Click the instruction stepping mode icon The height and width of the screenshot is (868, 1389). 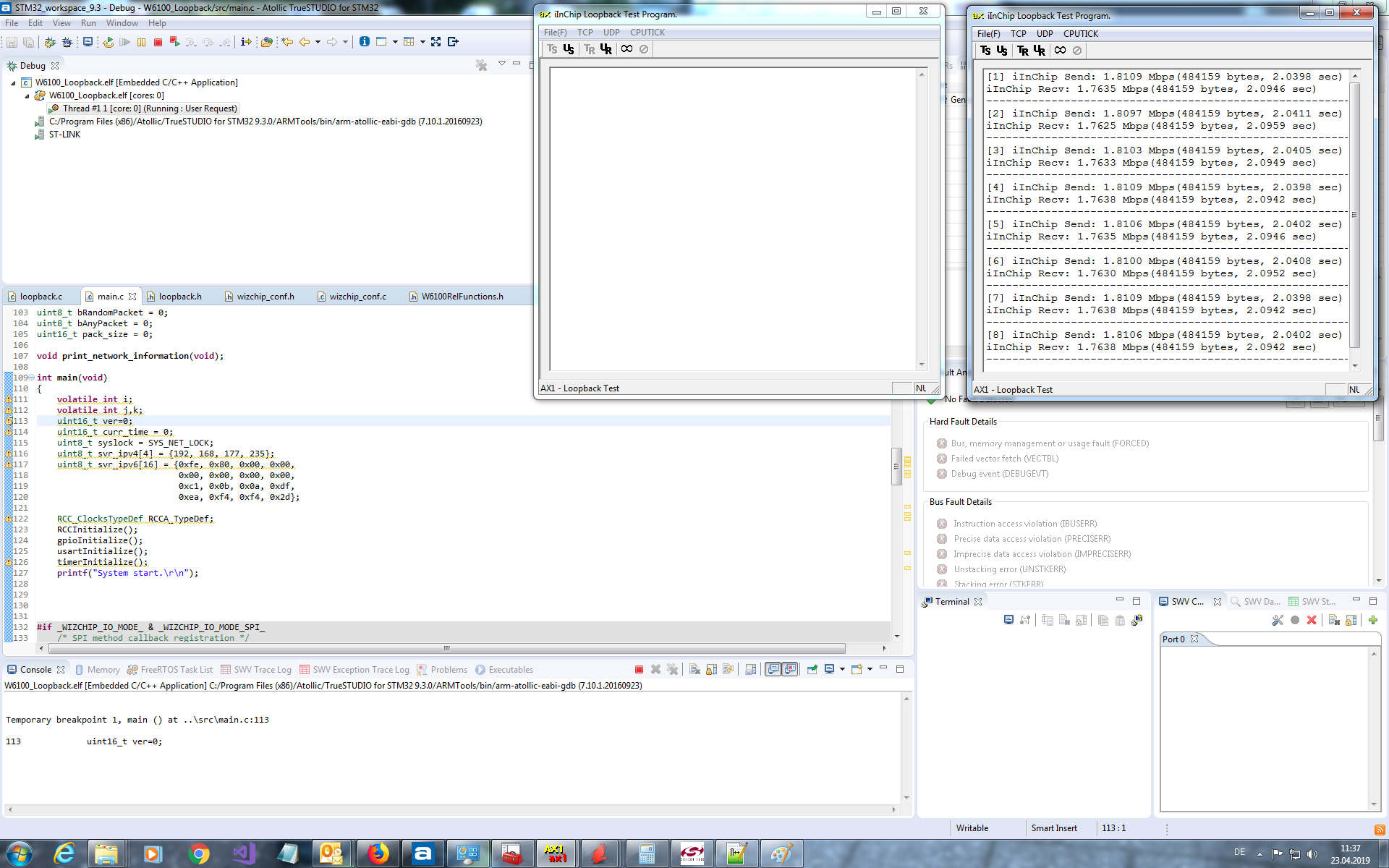click(x=246, y=42)
